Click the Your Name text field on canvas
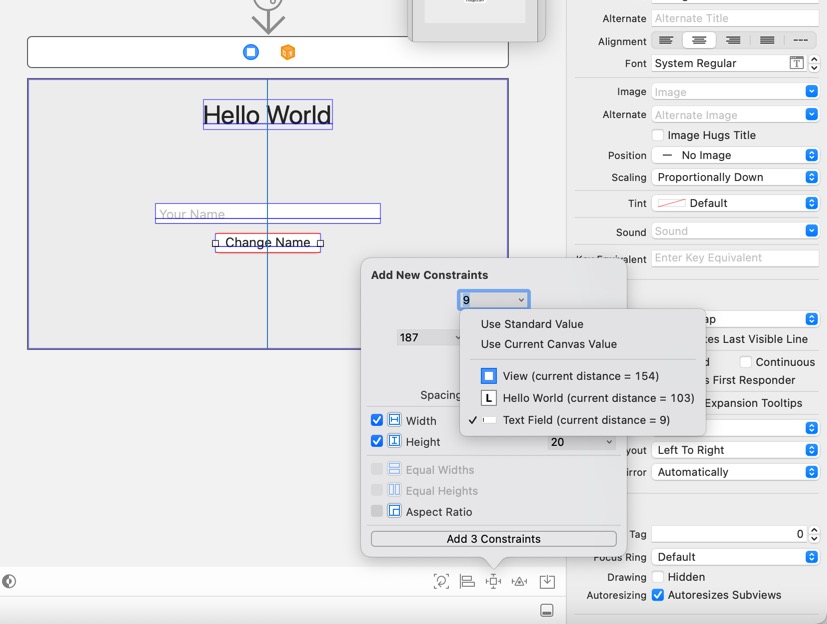Viewport: 827px width, 624px height. tap(267, 213)
